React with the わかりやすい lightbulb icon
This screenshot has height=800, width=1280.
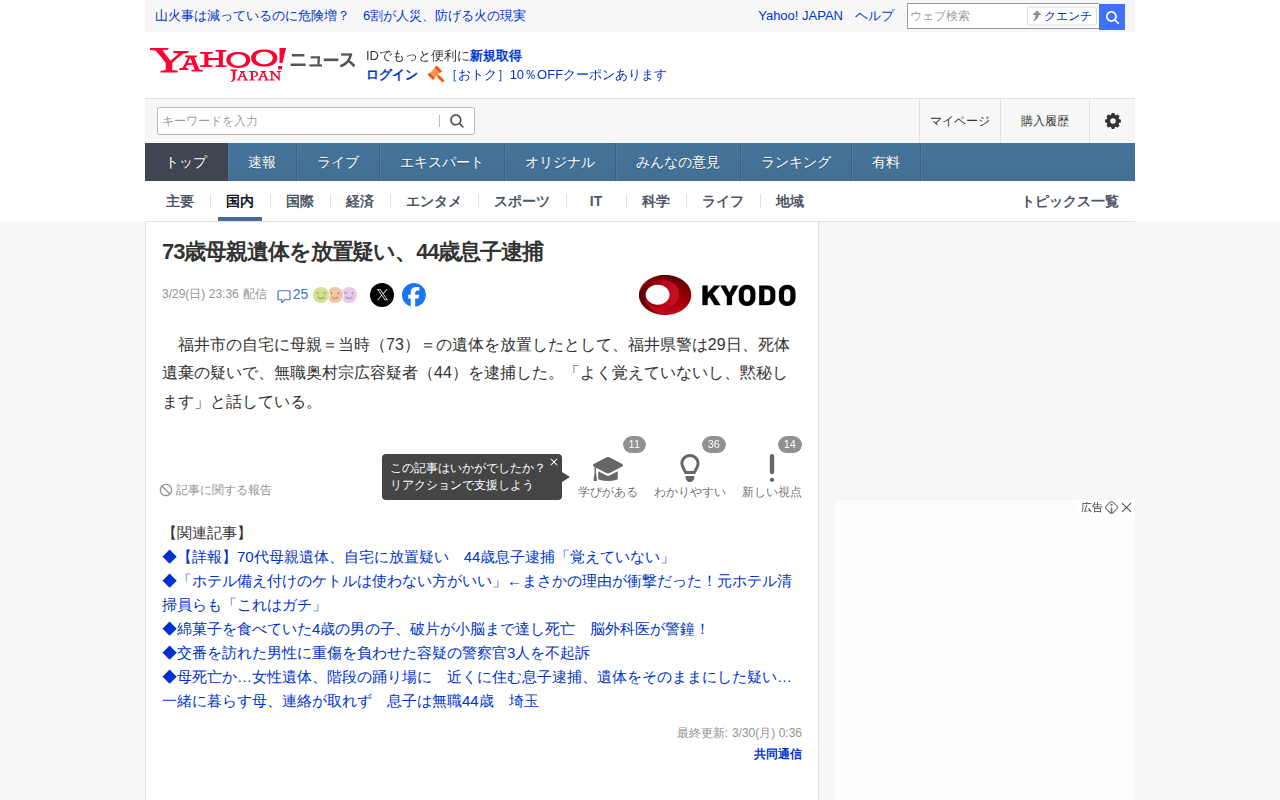pyautogui.click(x=690, y=469)
